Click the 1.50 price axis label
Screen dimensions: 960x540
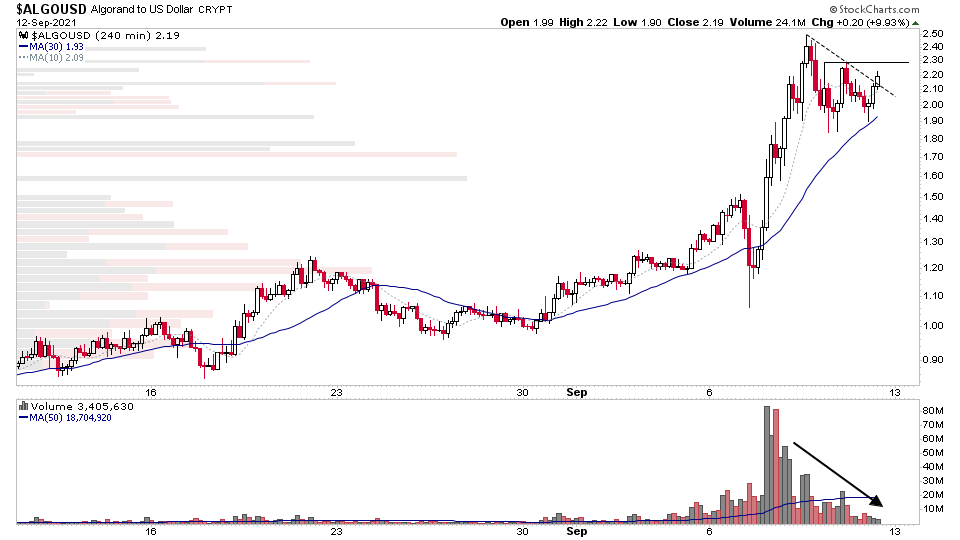(x=932, y=197)
